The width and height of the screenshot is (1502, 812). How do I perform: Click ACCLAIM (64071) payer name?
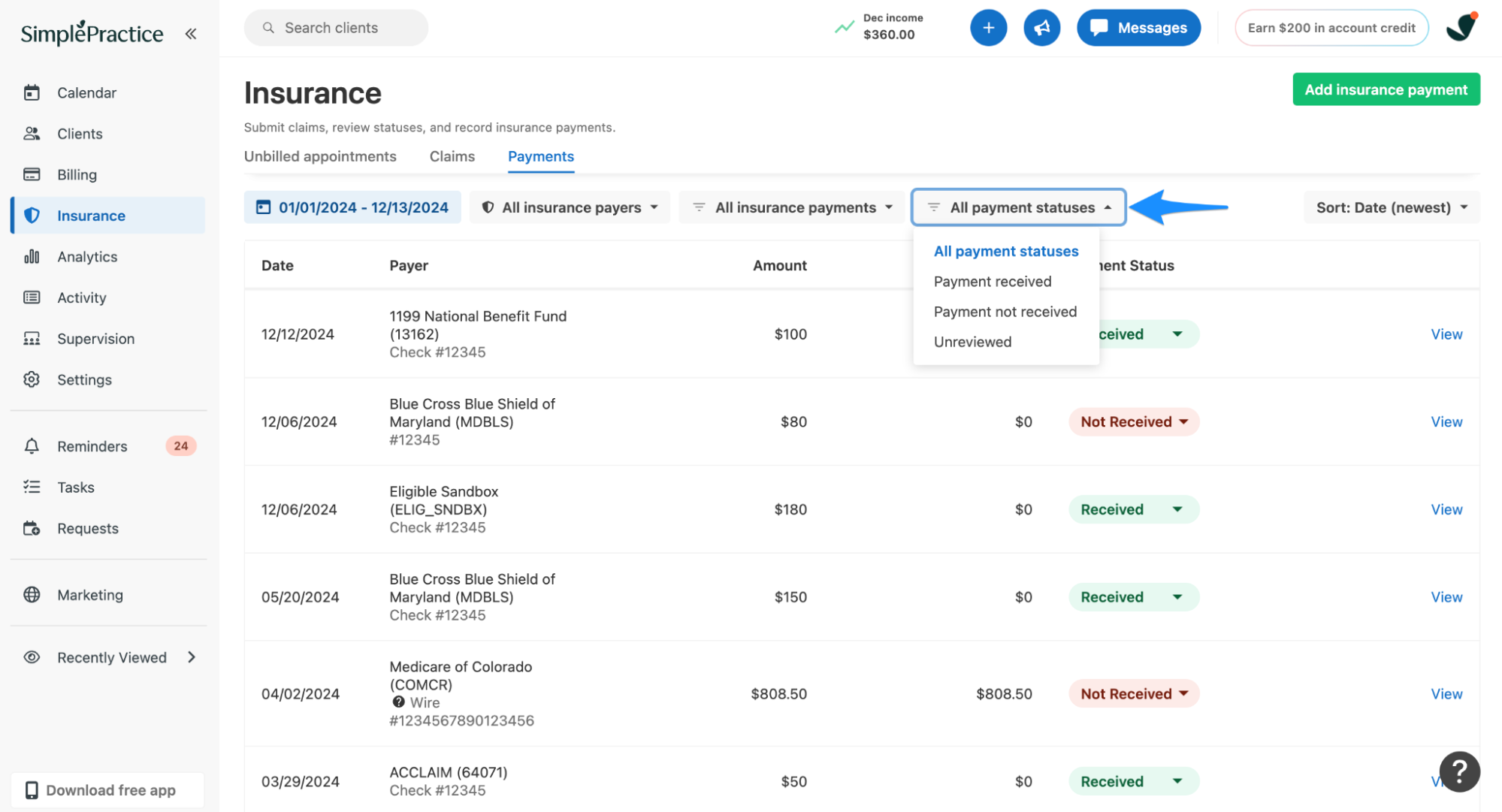[449, 772]
